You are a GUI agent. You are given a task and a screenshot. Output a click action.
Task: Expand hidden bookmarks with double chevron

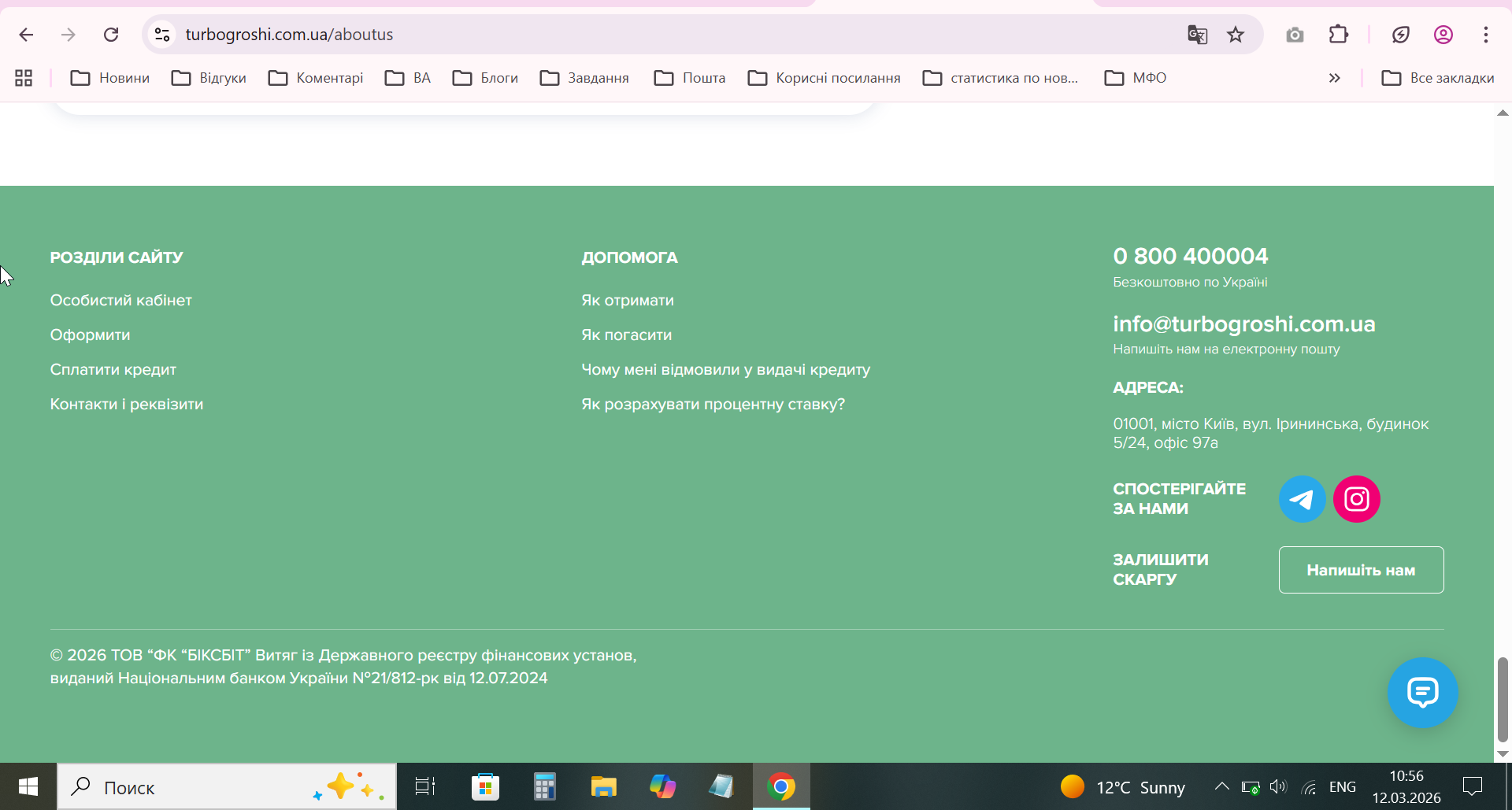[x=1334, y=78]
